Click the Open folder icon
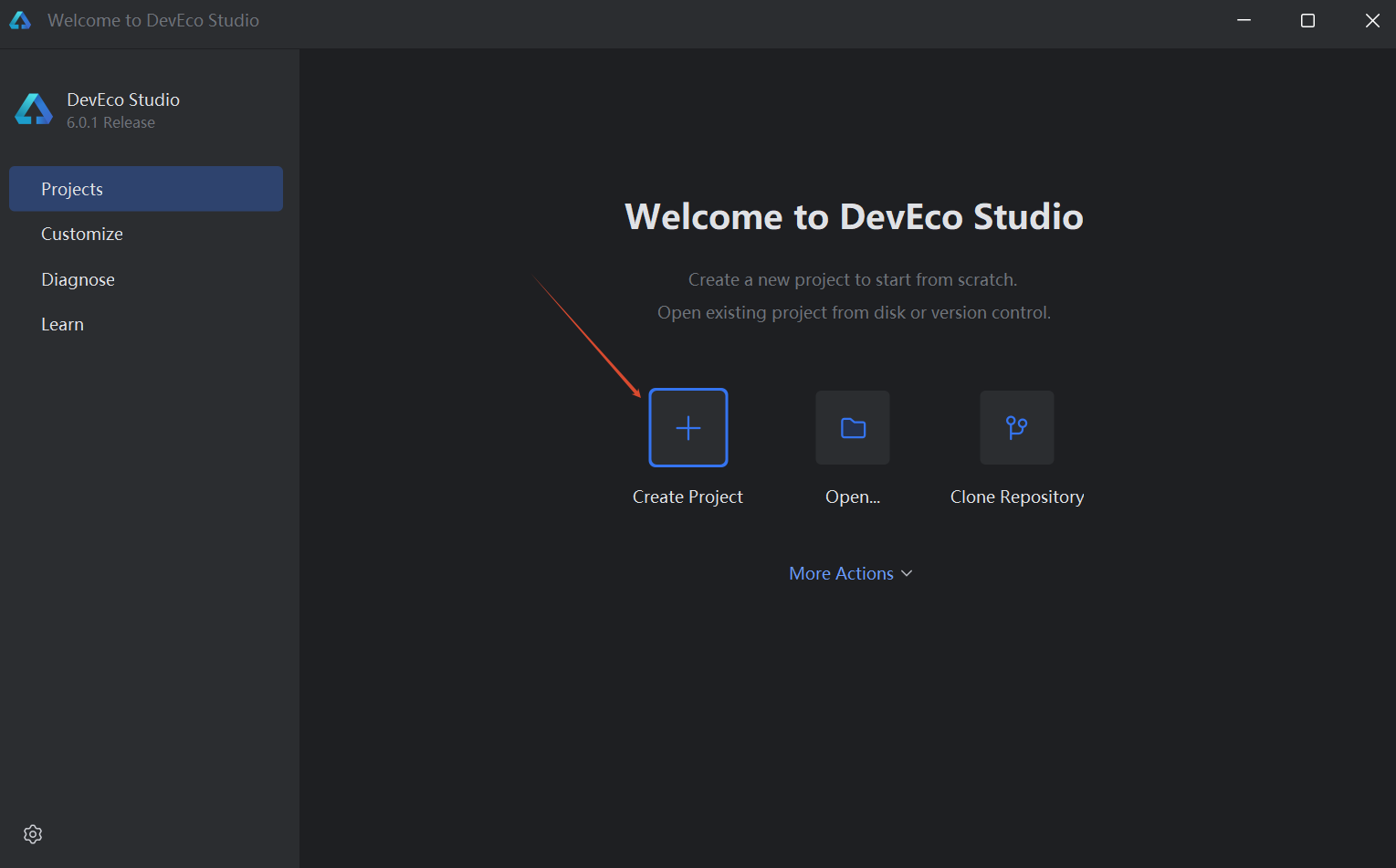 tap(853, 428)
